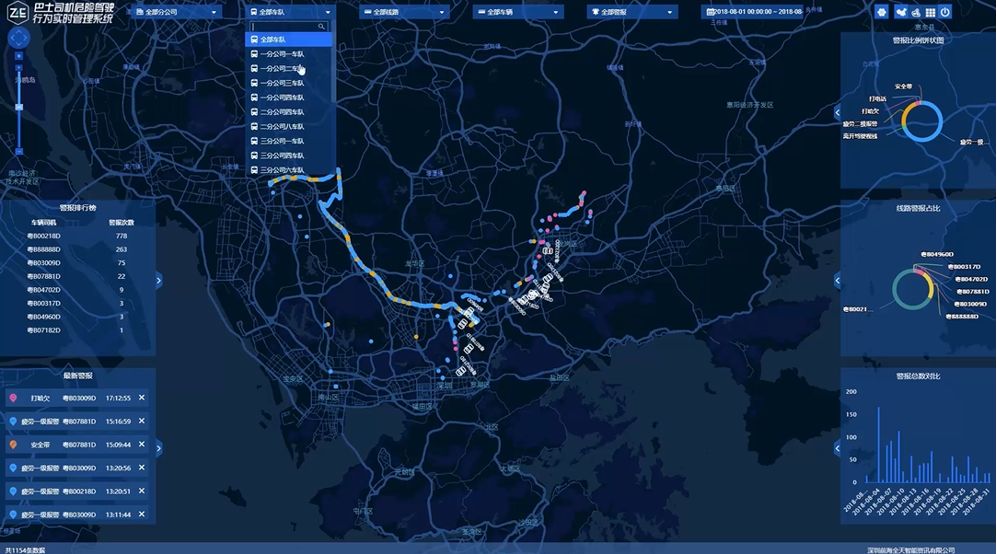The image size is (997, 554).
Task: Dismiss the 安全带 15:09:44 alarm
Action: pos(142,444)
